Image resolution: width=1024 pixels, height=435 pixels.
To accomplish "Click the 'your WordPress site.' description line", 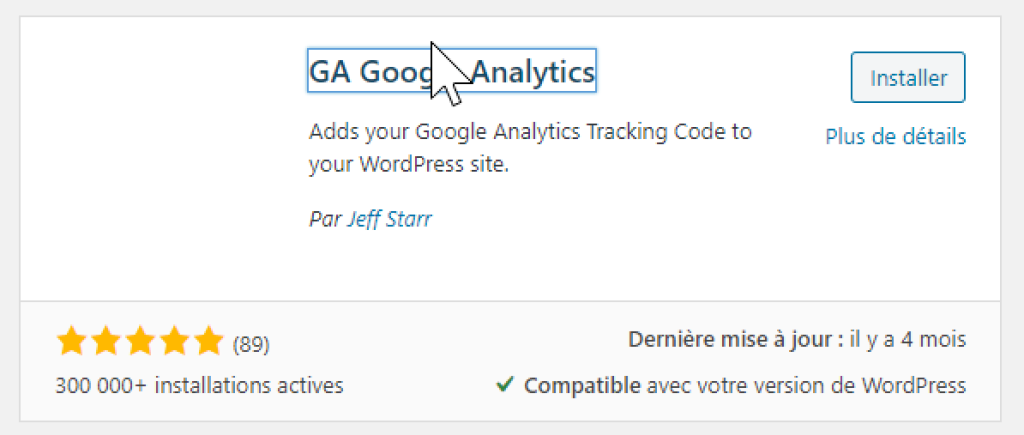I will click(x=408, y=165).
